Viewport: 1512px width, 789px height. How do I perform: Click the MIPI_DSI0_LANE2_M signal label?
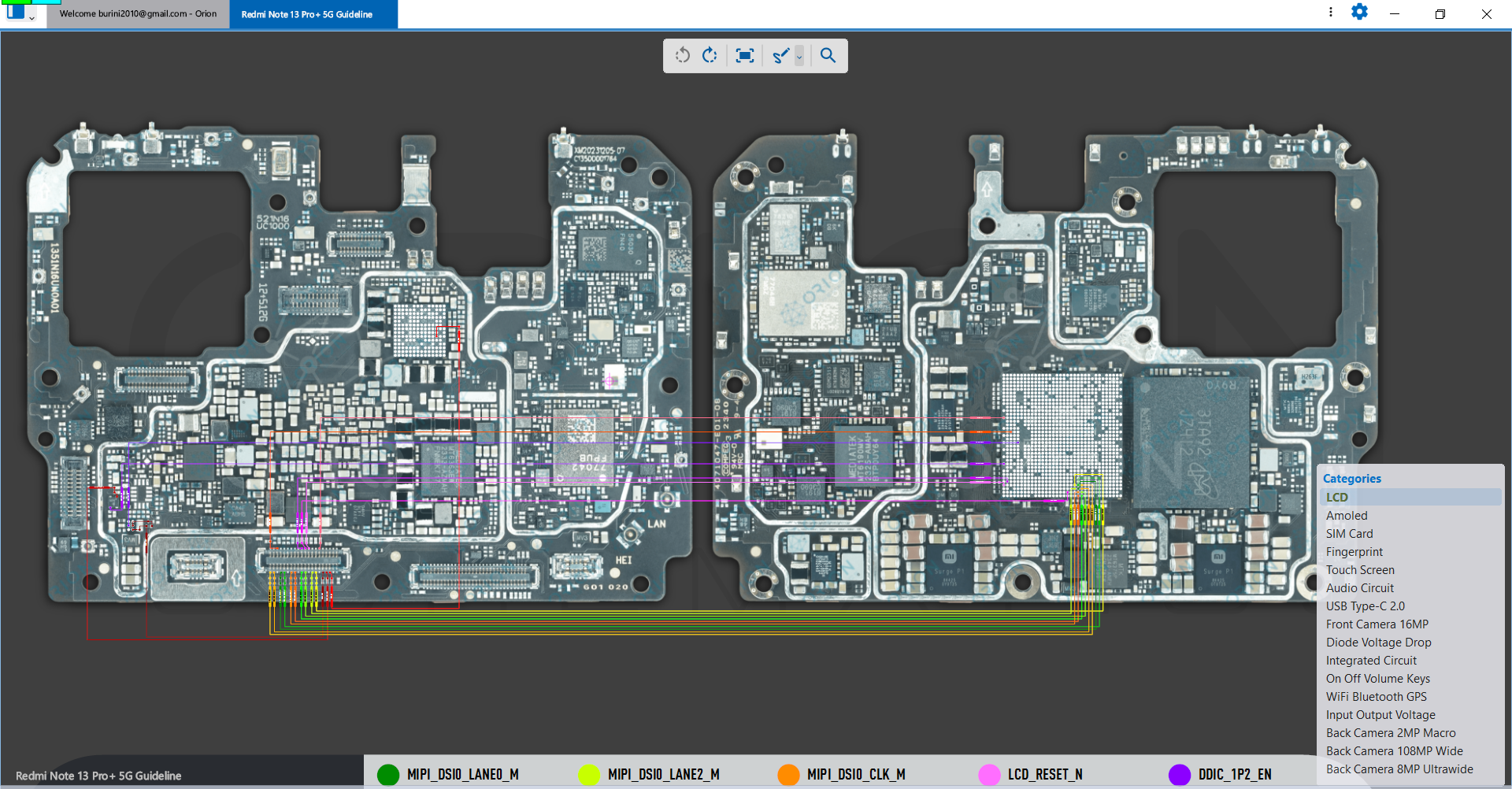(664, 774)
